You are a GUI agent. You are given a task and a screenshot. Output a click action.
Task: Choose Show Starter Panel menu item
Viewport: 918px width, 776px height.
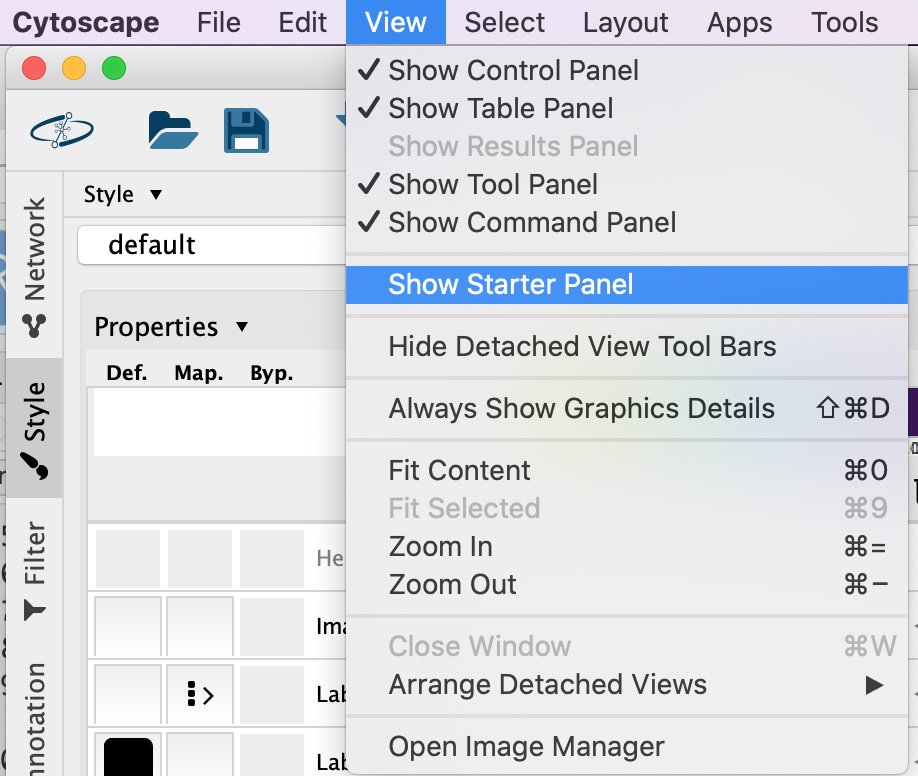click(510, 285)
